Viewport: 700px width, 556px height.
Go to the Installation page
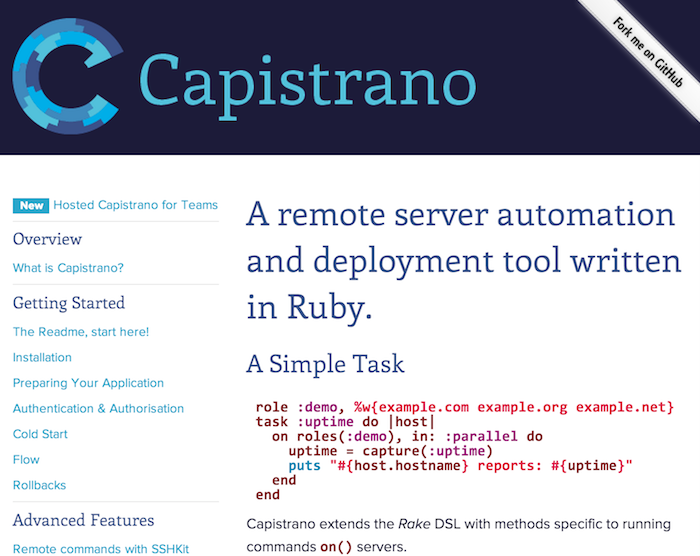42,357
